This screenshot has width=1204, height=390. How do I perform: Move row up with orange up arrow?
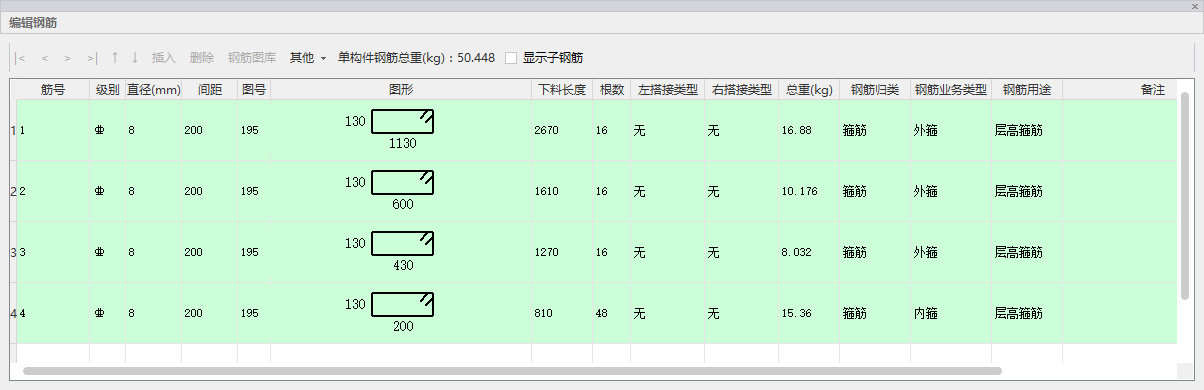115,58
